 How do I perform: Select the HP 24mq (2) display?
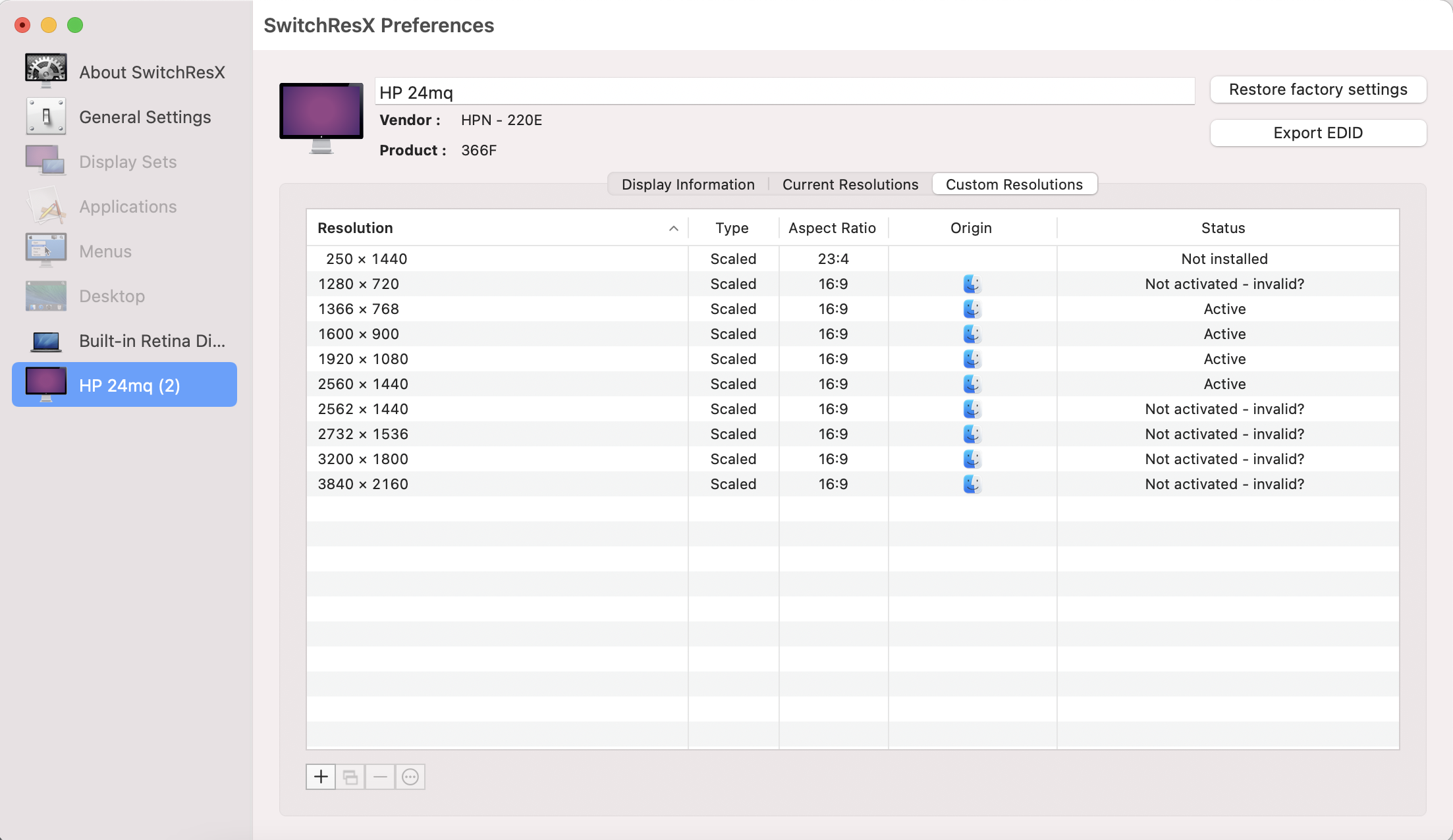pyautogui.click(x=129, y=385)
